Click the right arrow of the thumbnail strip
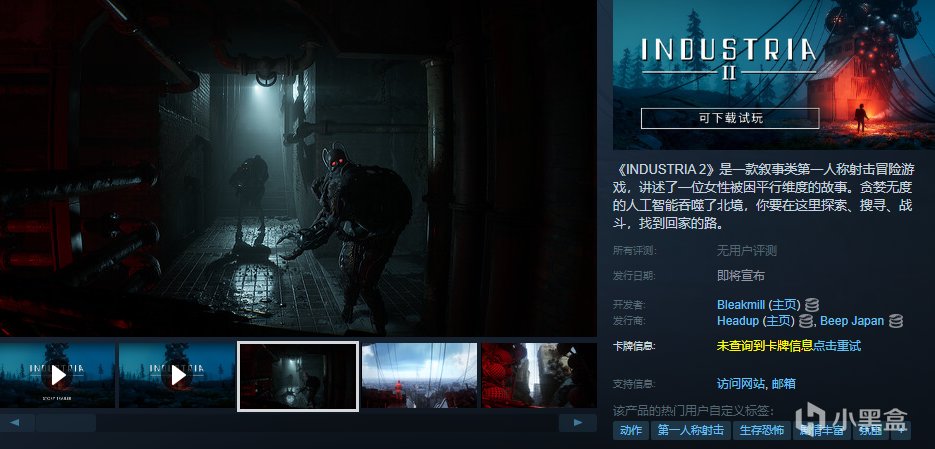This screenshot has width=935, height=449. 577,423
